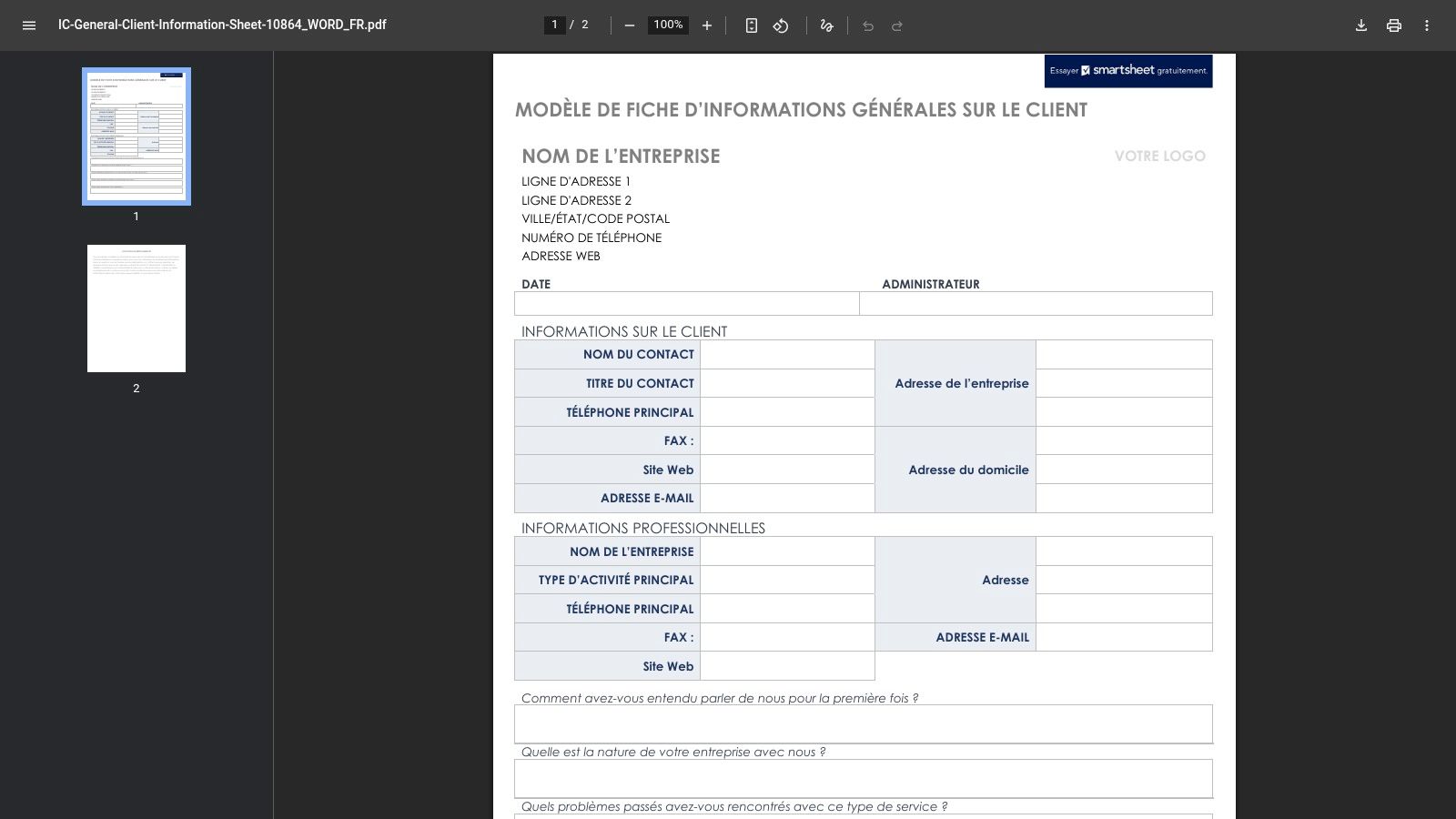The image size is (1456, 819).
Task: Edit the current page number field
Action: tap(554, 25)
